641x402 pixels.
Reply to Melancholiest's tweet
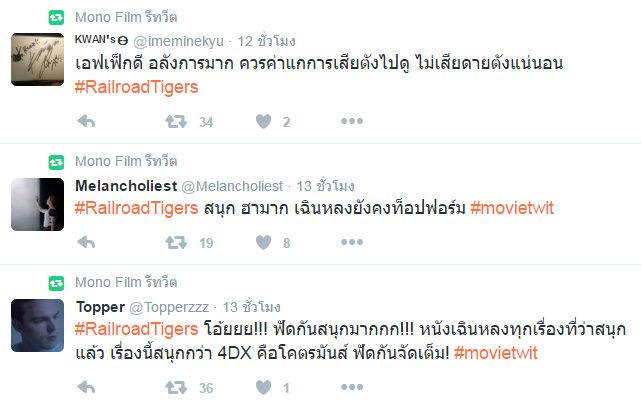pos(86,241)
